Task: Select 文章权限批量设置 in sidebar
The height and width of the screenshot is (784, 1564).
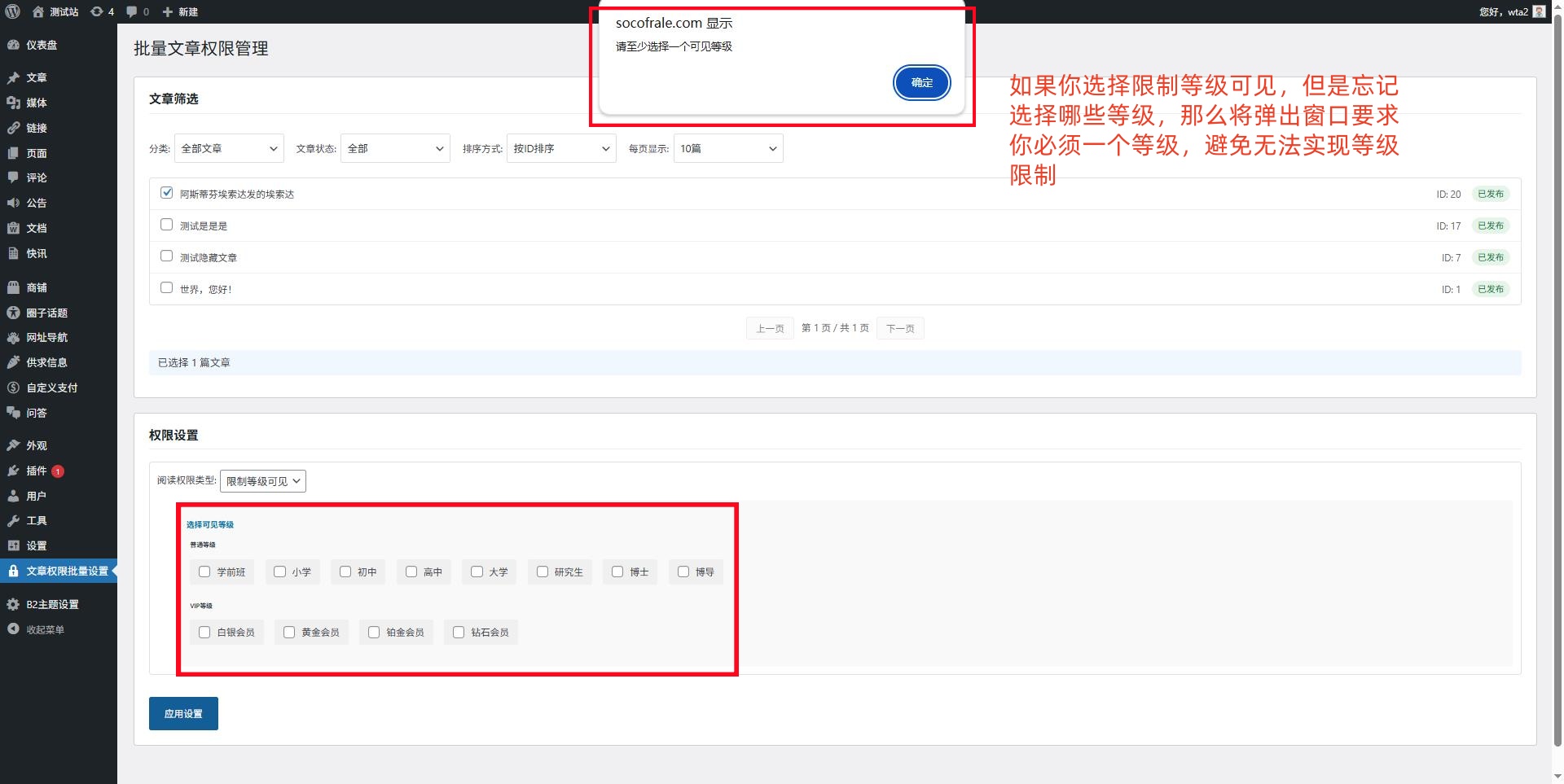Action: pyautogui.click(x=59, y=571)
